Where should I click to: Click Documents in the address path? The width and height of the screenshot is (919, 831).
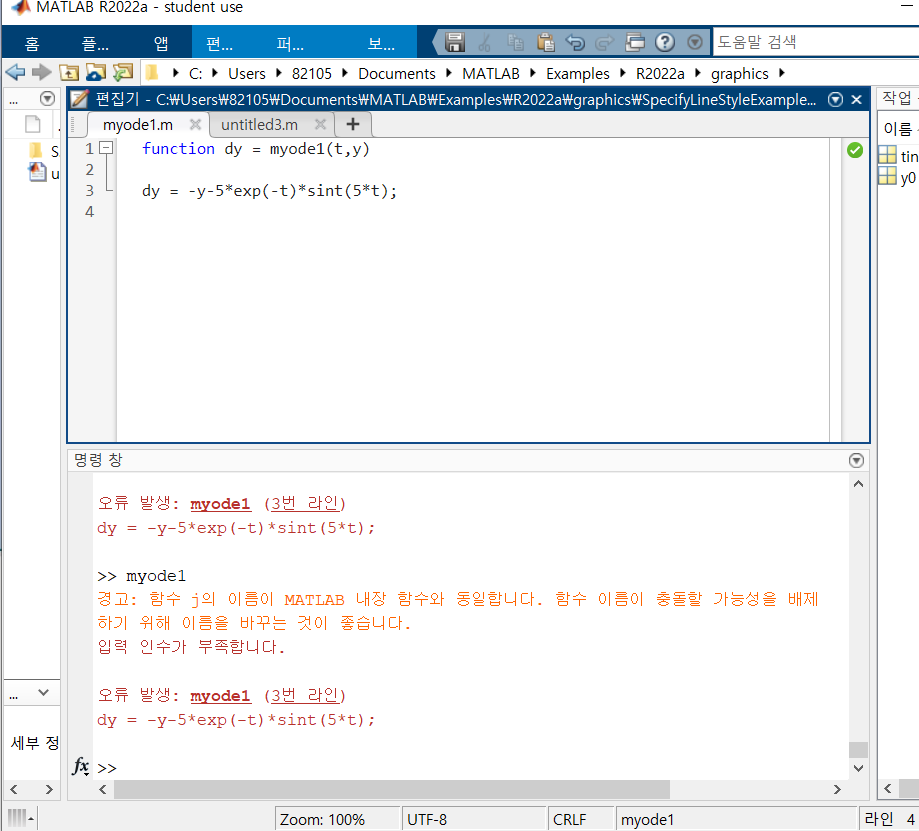397,74
